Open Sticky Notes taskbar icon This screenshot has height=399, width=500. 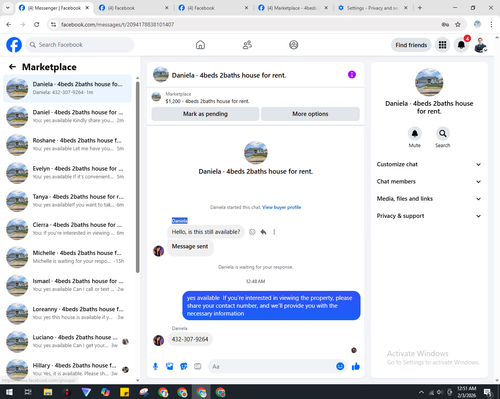tap(125, 392)
